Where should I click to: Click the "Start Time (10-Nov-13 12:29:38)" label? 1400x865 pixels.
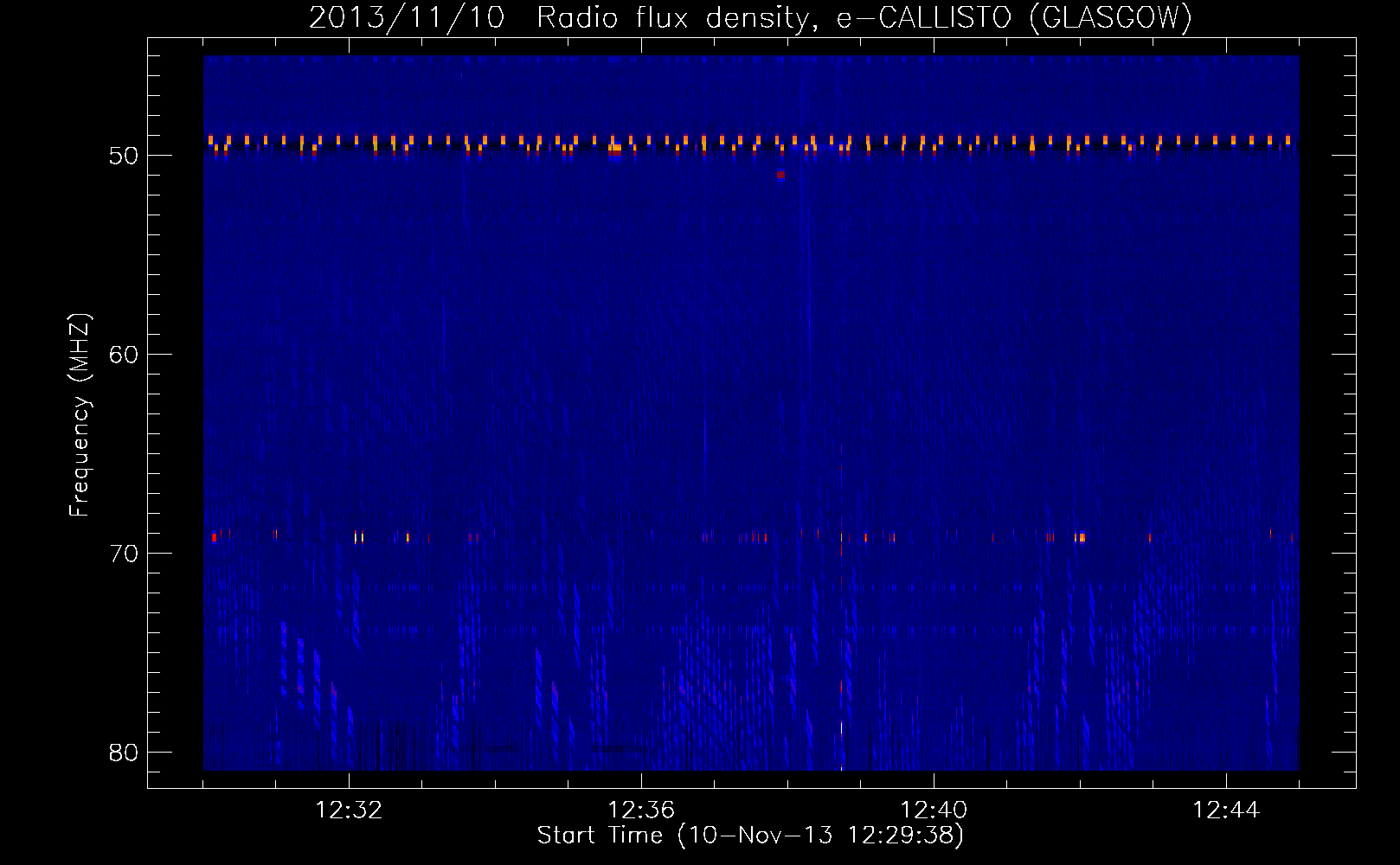(750, 836)
